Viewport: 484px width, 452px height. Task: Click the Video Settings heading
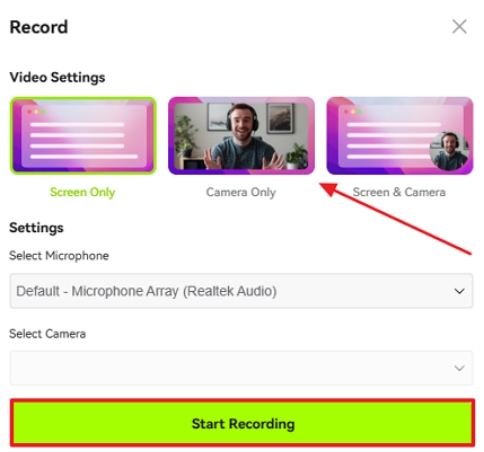pos(57,77)
